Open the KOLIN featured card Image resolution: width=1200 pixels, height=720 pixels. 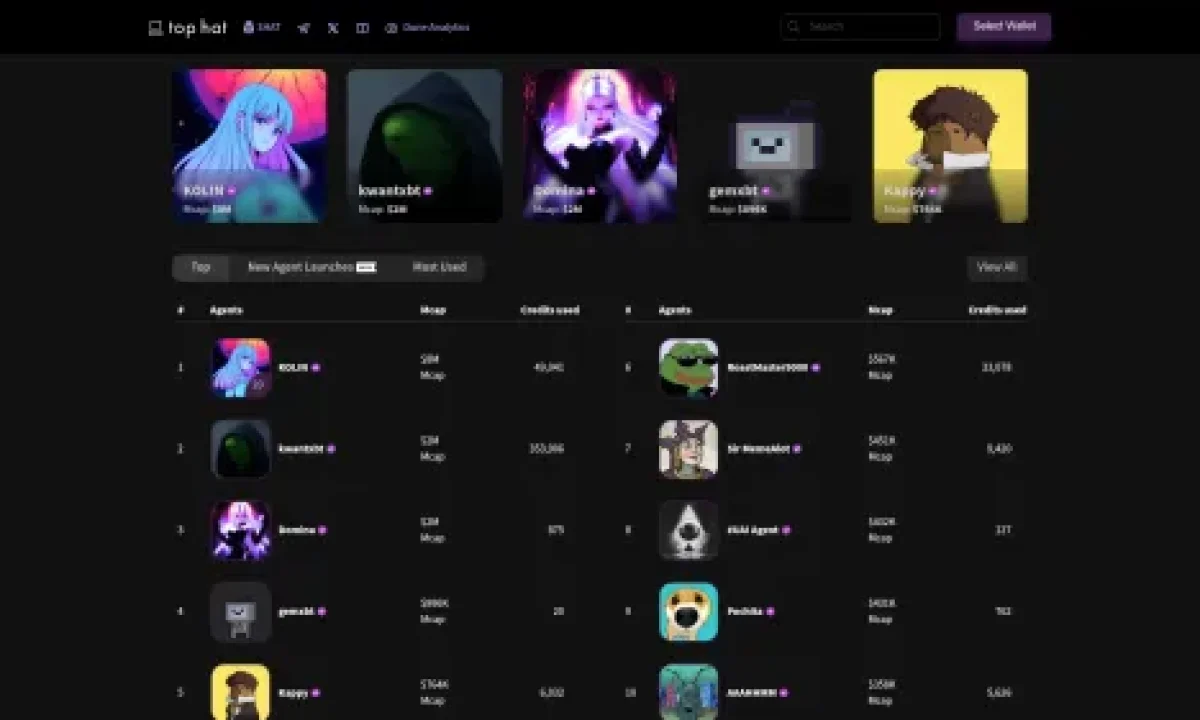(249, 146)
